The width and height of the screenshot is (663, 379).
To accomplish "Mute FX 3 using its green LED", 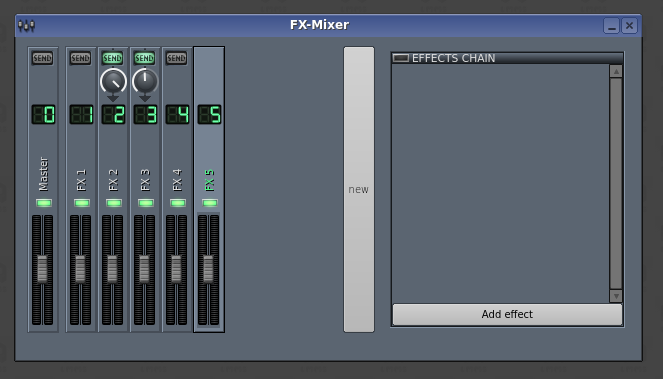I will [146, 203].
